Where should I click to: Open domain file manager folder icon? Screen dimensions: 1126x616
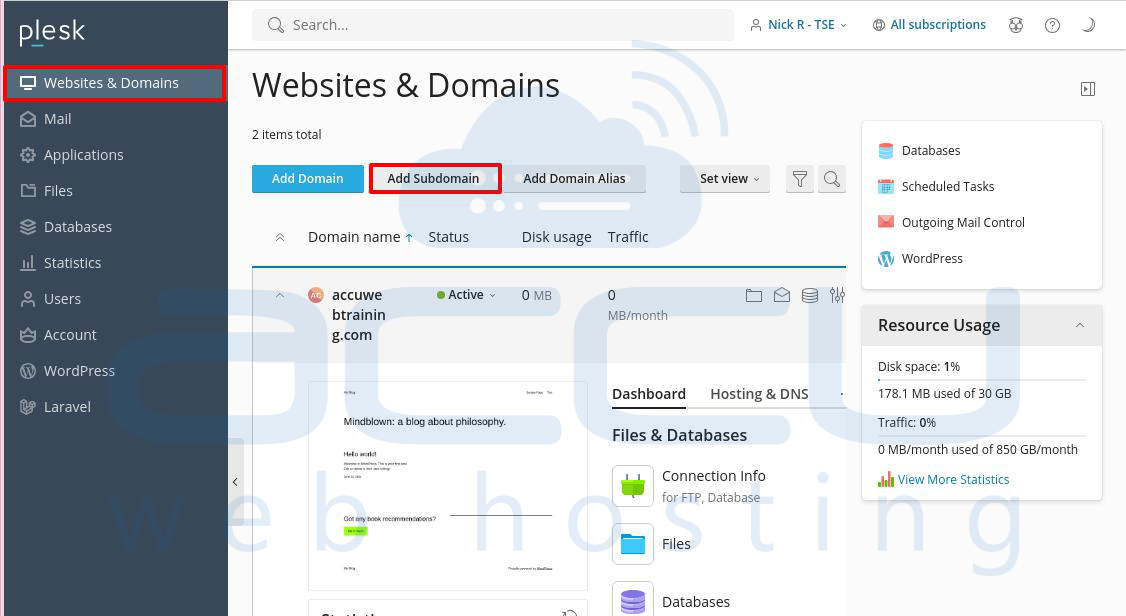coord(753,295)
